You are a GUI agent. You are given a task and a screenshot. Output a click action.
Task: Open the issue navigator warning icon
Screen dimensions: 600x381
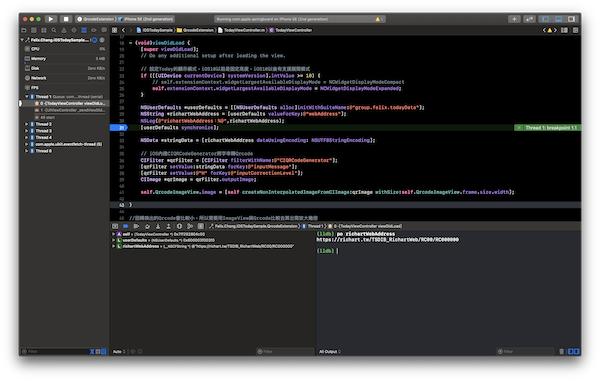click(x=64, y=30)
